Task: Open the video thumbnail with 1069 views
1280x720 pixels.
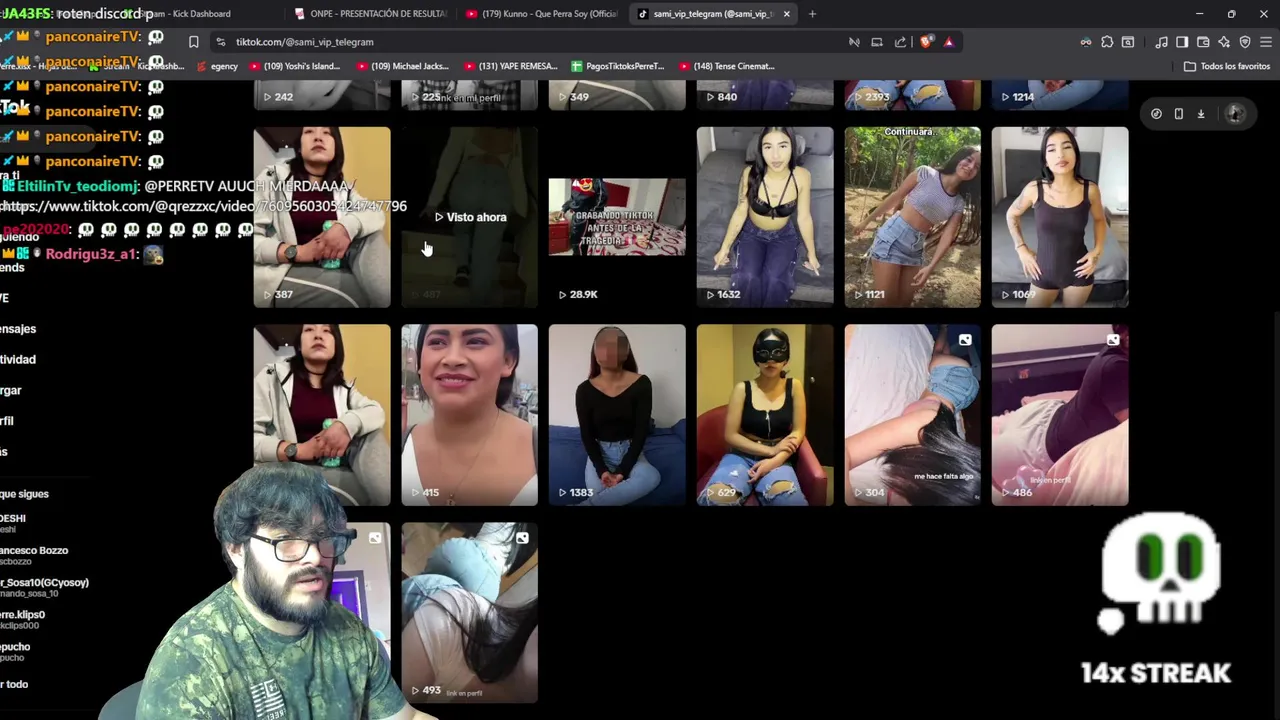Action: 1060,217
